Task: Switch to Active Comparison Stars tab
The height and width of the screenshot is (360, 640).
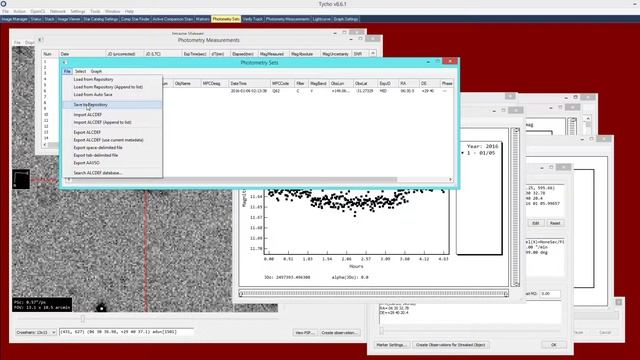Action: click(172, 19)
